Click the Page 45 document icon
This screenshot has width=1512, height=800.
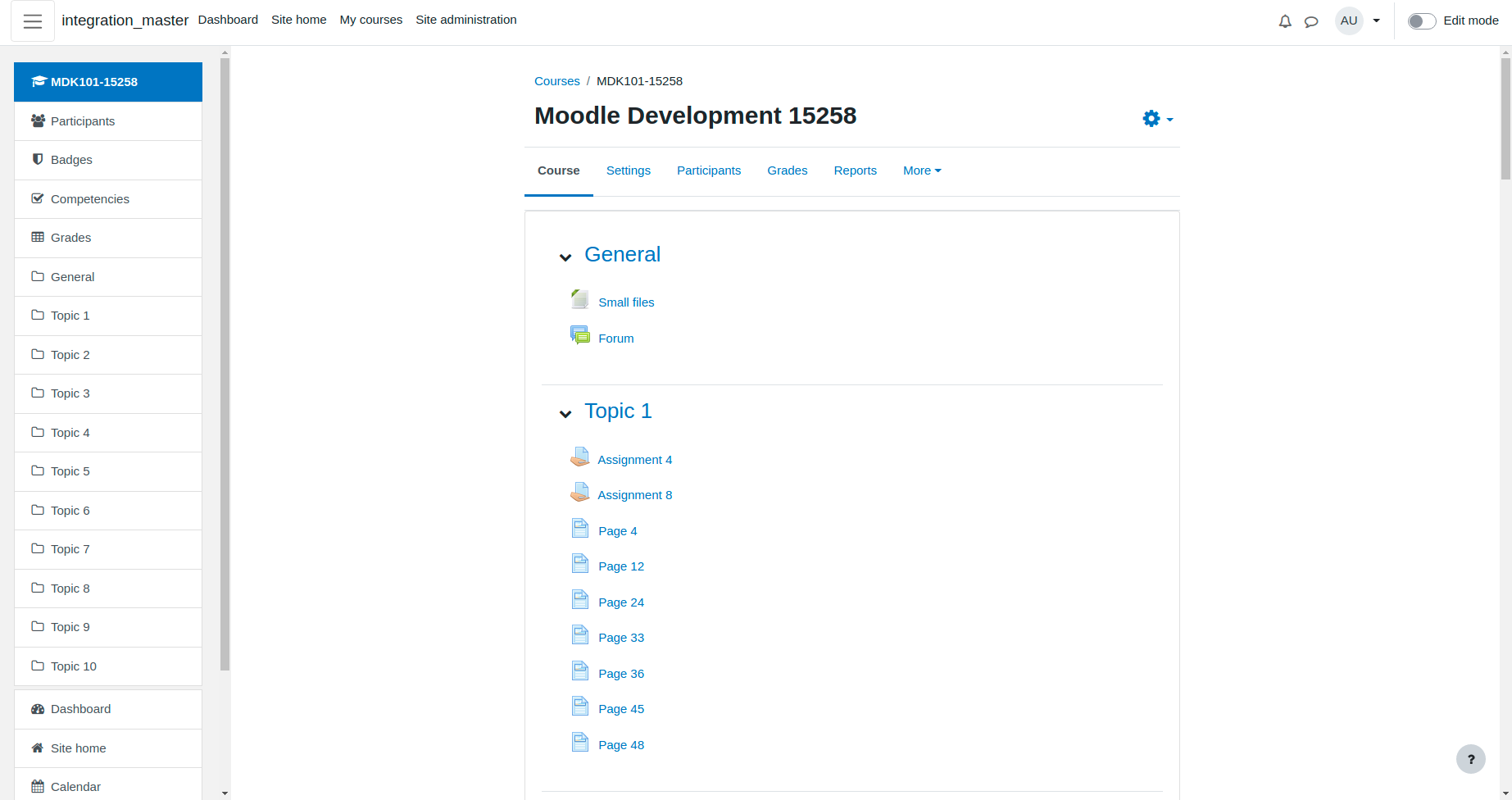(580, 706)
